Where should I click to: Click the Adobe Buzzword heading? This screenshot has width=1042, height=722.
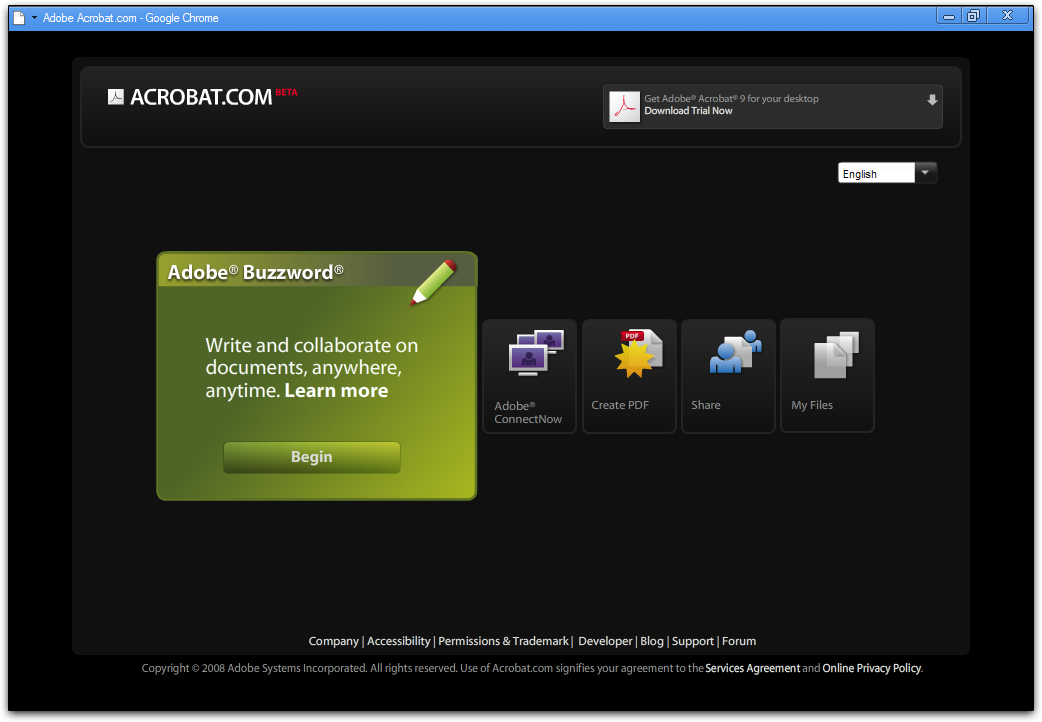tap(255, 273)
